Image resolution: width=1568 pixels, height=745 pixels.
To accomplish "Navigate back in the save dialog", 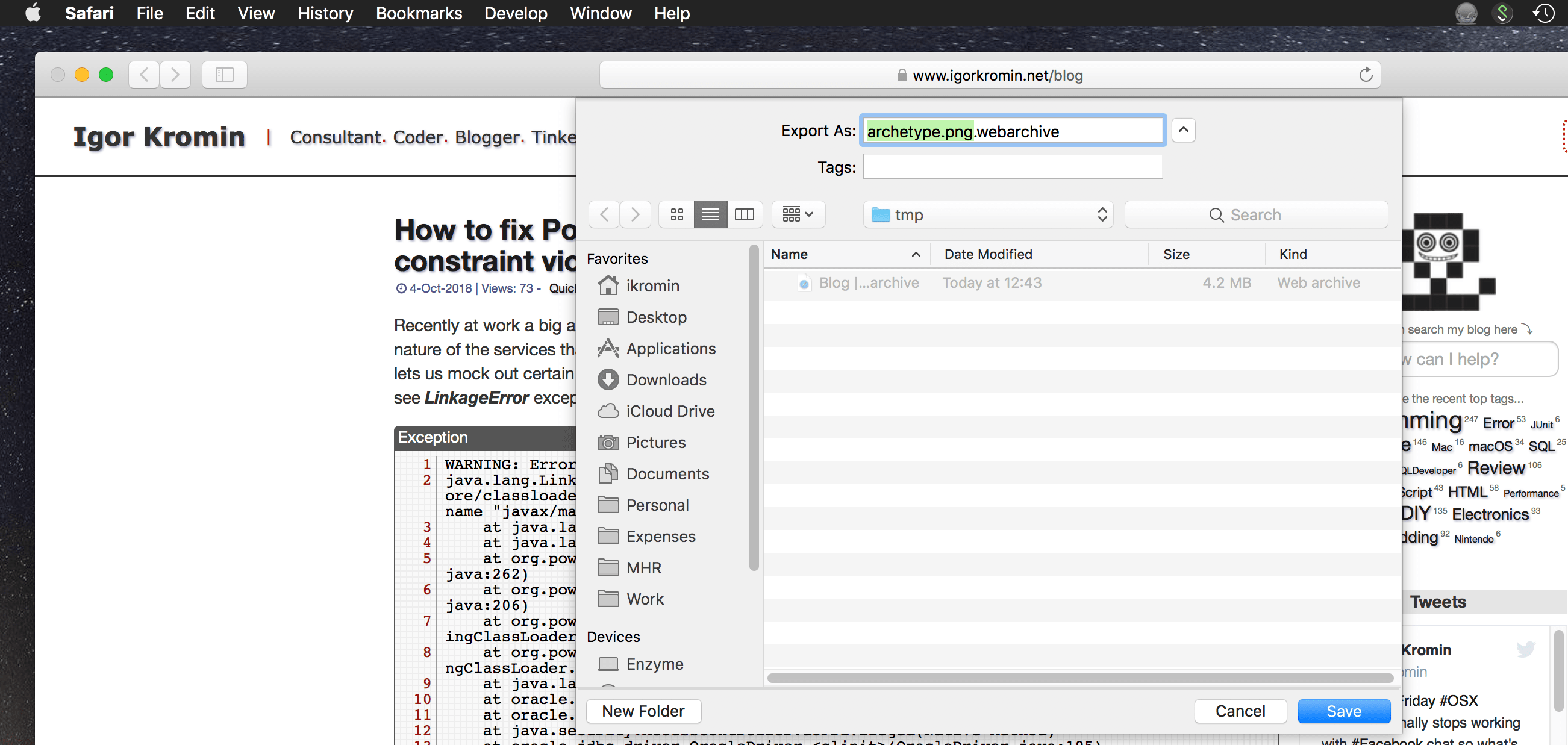I will point(604,214).
